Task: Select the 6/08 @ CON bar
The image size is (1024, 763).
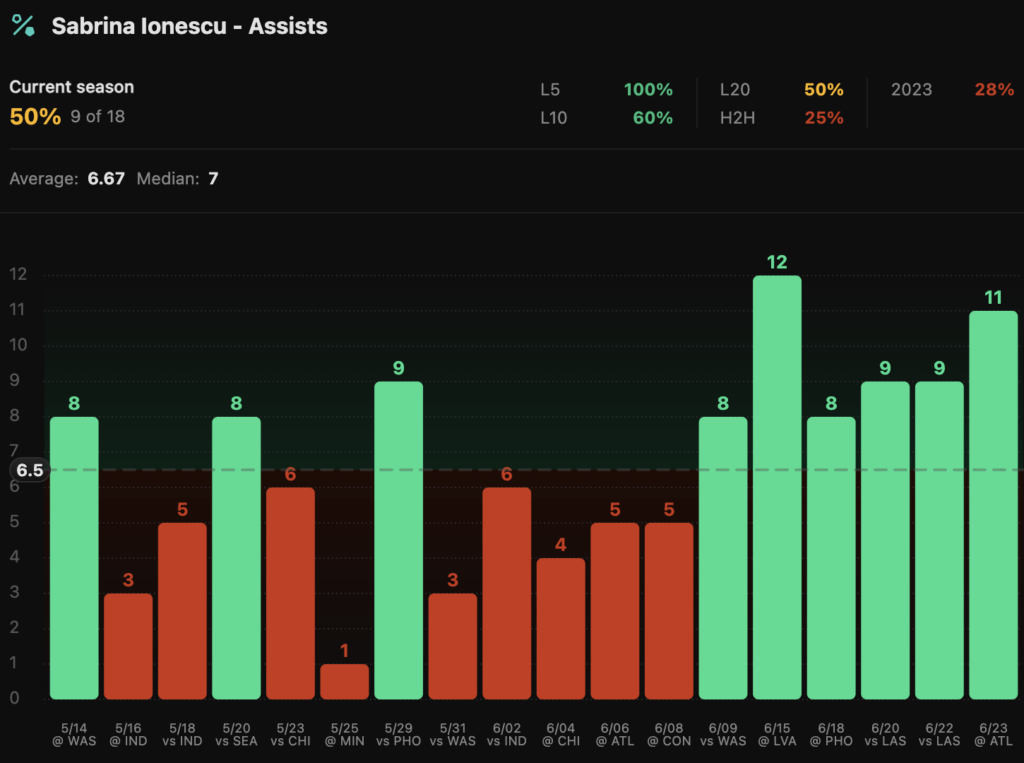Action: coord(669,611)
